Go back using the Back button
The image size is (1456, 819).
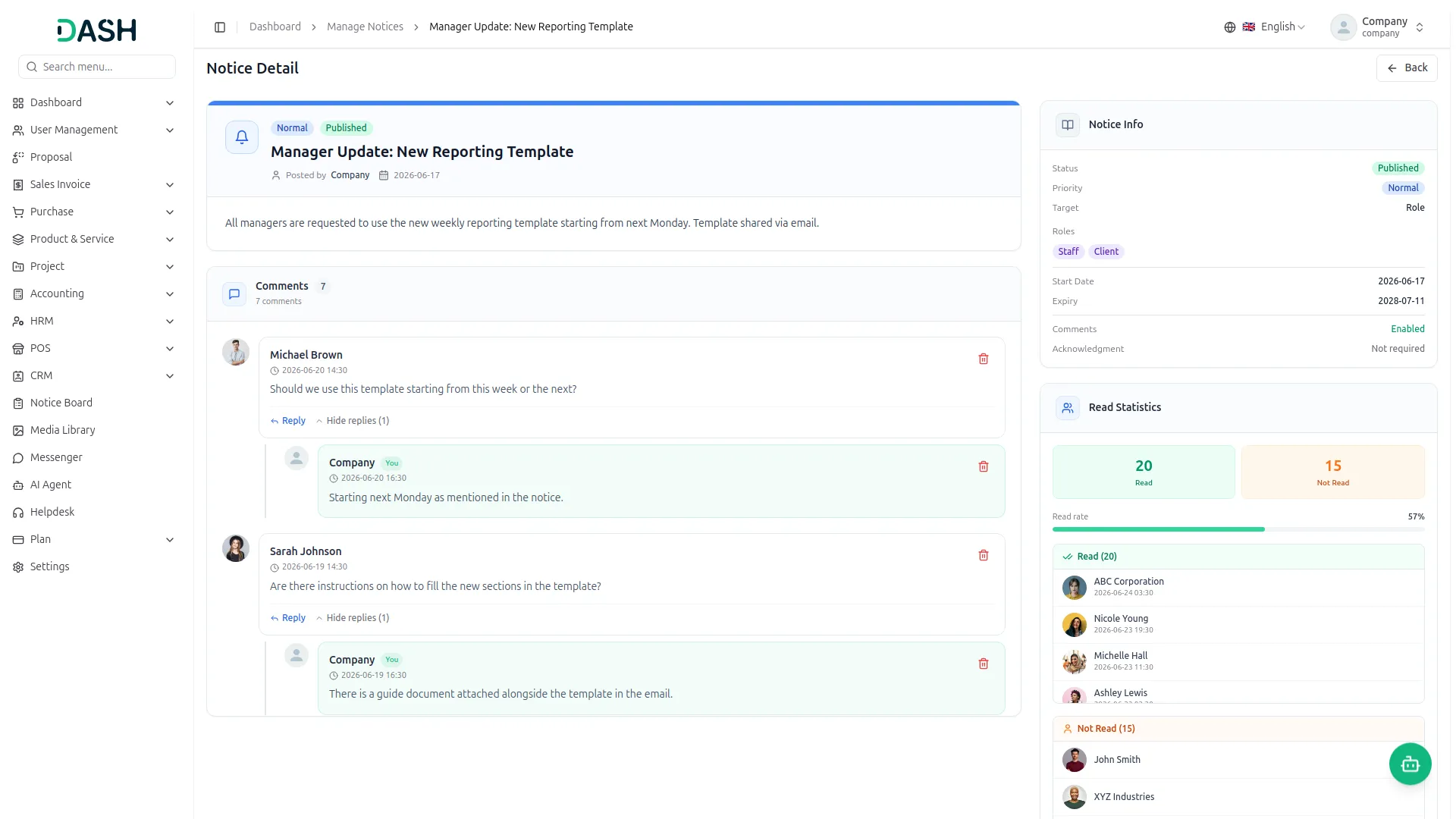(x=1407, y=68)
